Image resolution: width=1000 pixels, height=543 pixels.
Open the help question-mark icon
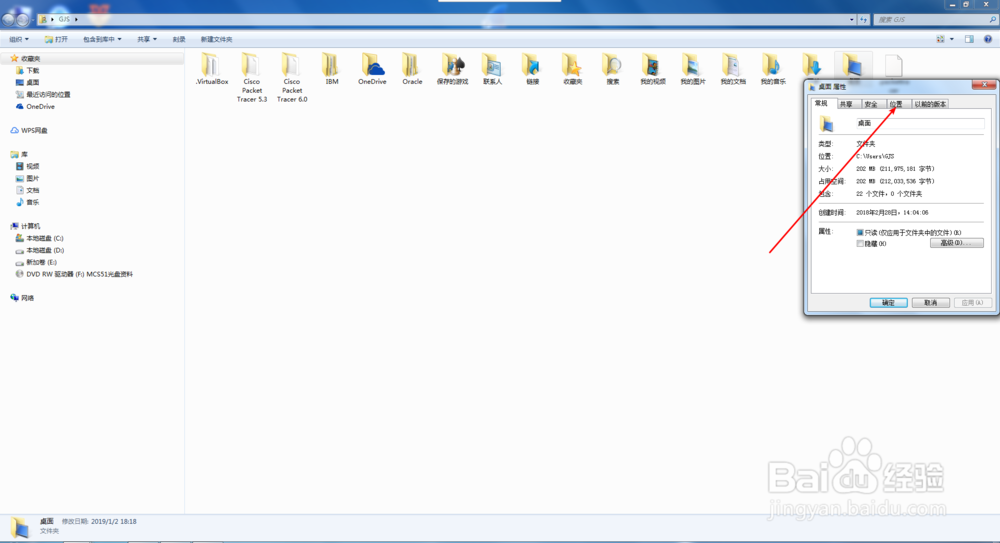pyautogui.click(x=987, y=39)
